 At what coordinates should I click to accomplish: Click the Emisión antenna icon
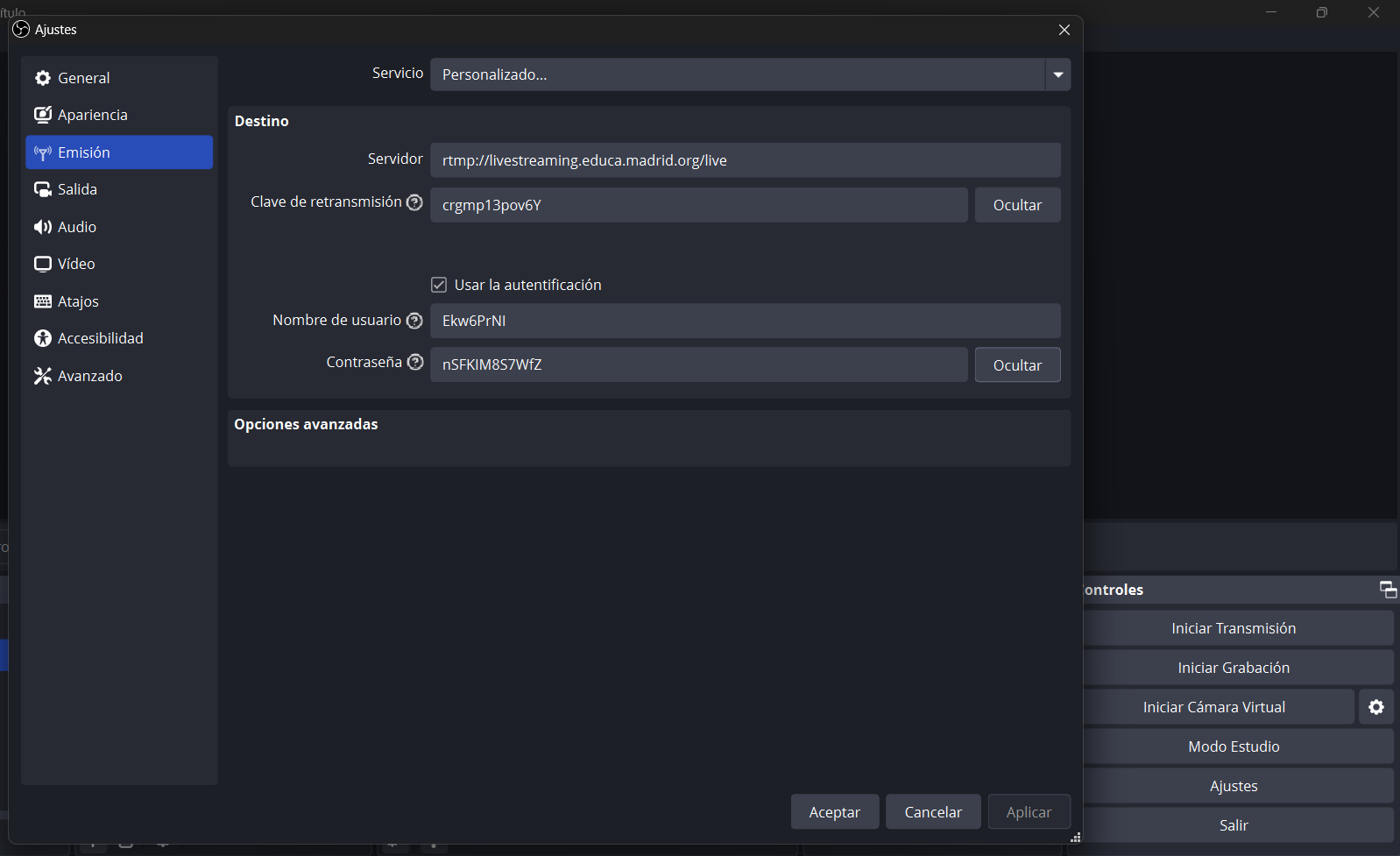pos(42,152)
